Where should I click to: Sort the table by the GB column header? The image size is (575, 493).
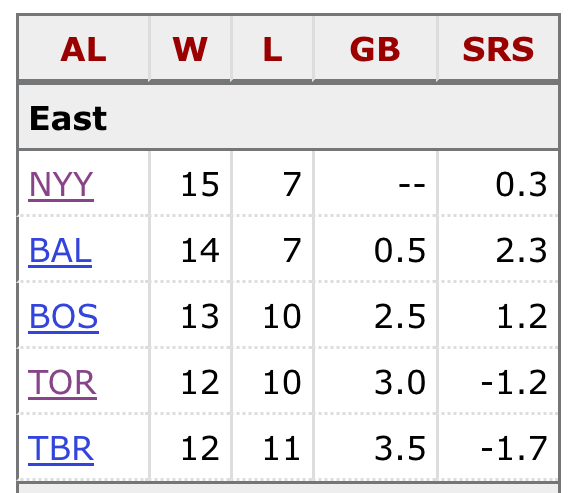(x=375, y=49)
